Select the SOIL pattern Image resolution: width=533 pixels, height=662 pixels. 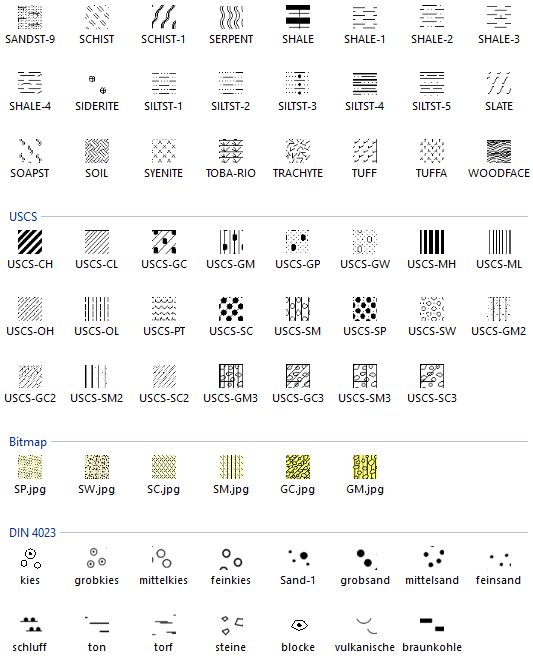(x=97, y=151)
